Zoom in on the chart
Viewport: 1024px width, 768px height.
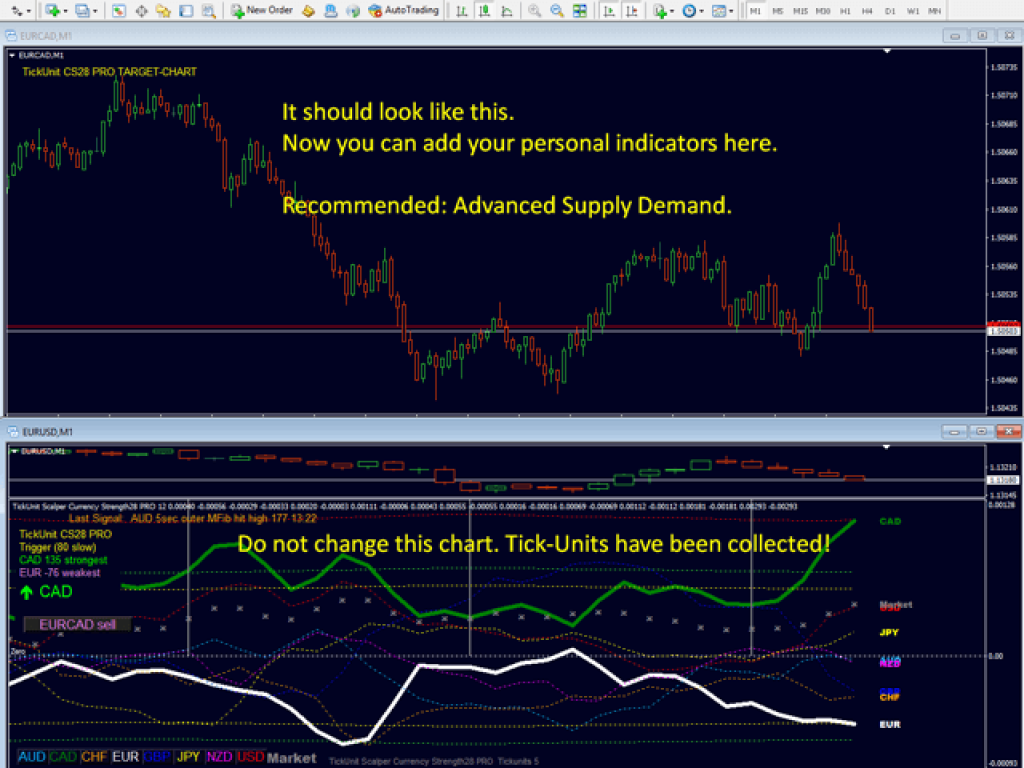coord(533,11)
